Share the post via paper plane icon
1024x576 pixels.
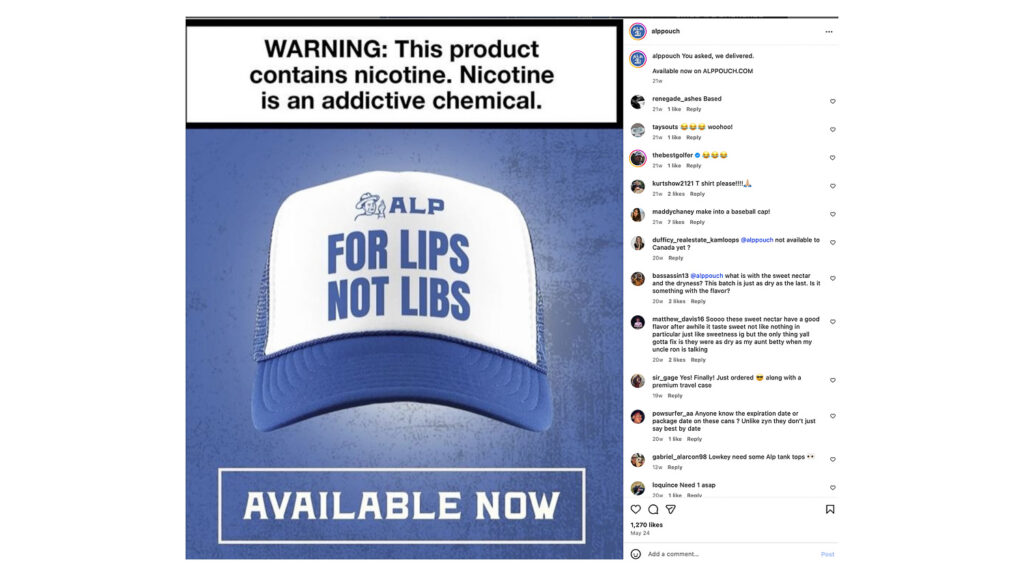[x=671, y=509]
